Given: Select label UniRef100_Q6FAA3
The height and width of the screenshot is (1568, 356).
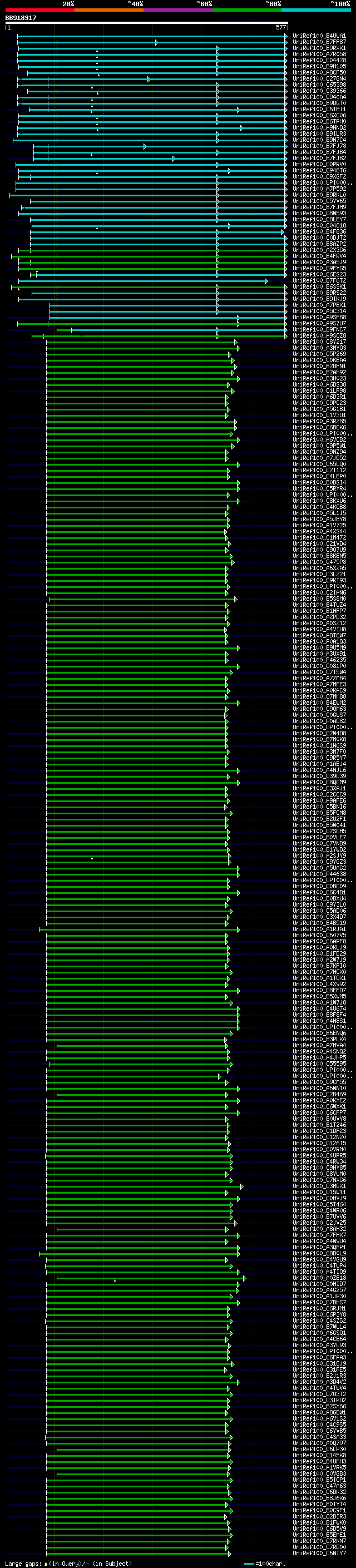Looking at the screenshot, I should 319,1357.
